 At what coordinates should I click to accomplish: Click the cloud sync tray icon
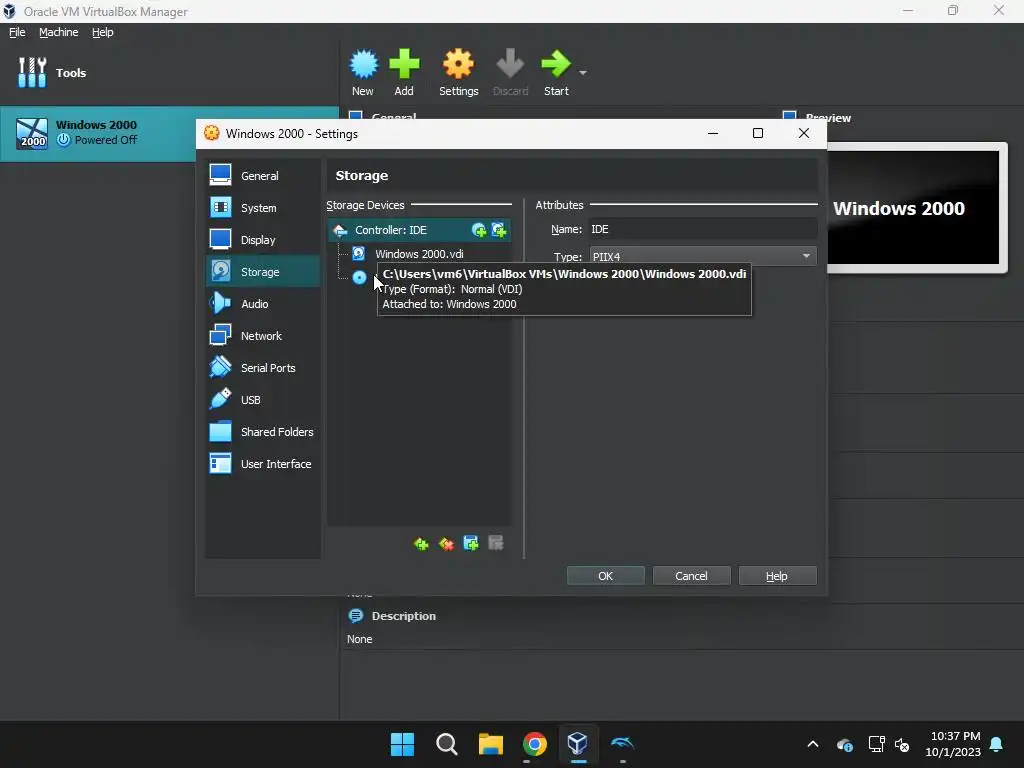tap(845, 744)
